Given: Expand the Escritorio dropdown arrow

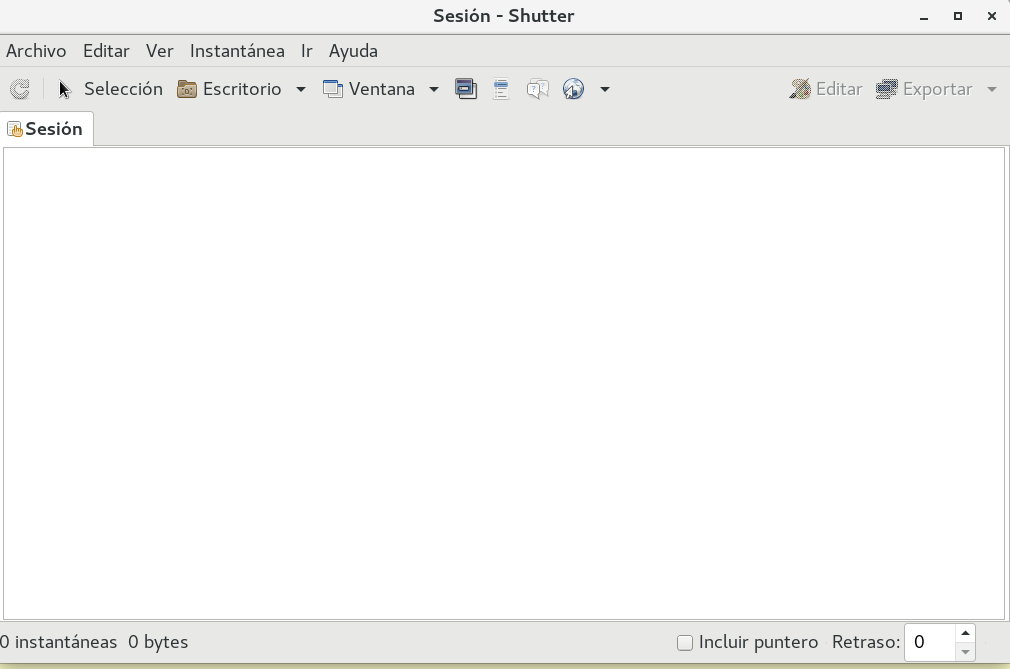Looking at the screenshot, I should click(300, 89).
